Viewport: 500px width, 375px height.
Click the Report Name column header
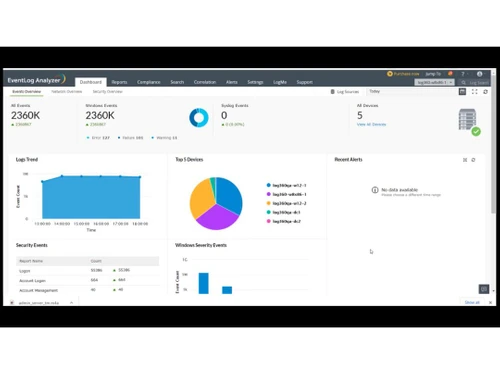tap(31, 261)
